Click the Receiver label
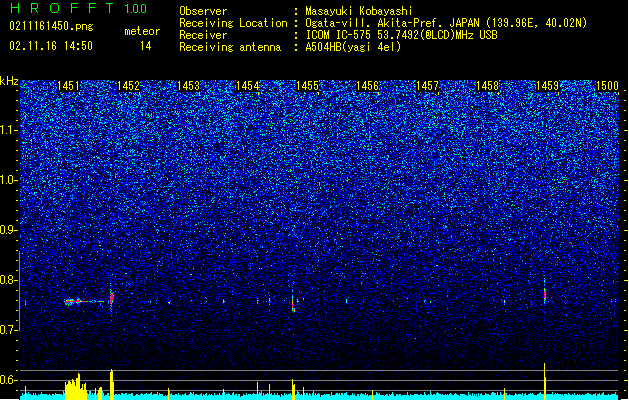 point(203,35)
